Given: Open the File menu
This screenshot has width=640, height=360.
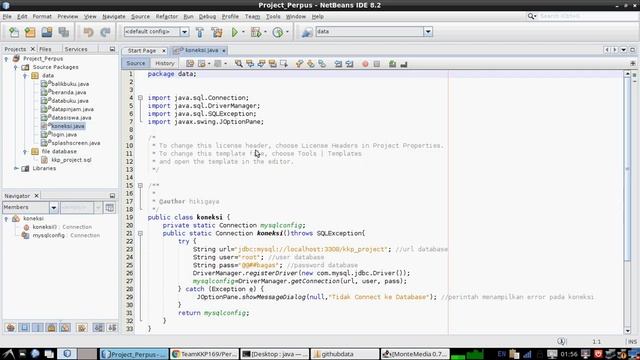Looking at the screenshot, I should coord(7,17).
